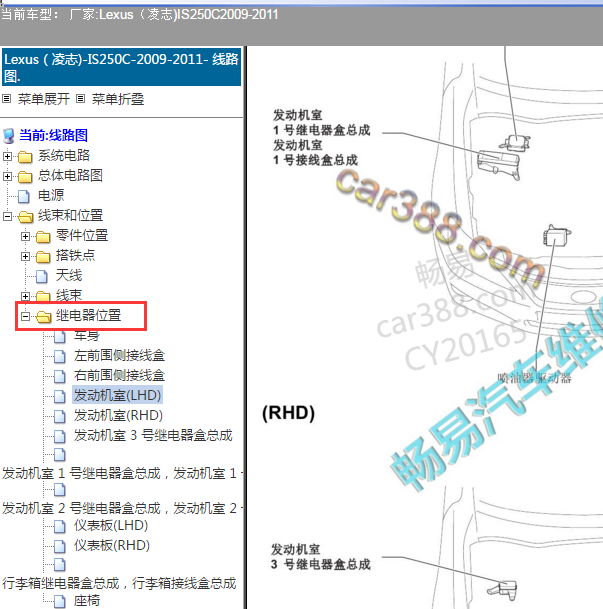Click the 左前围侧接线盒 document icon

click(x=60, y=356)
